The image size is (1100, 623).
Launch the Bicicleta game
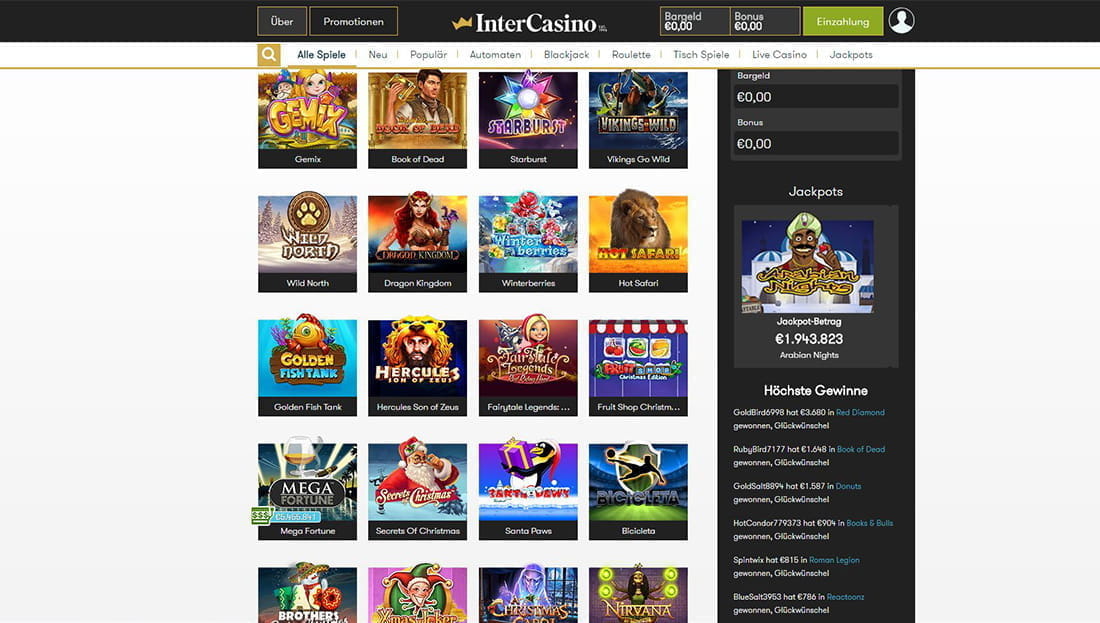pos(638,490)
